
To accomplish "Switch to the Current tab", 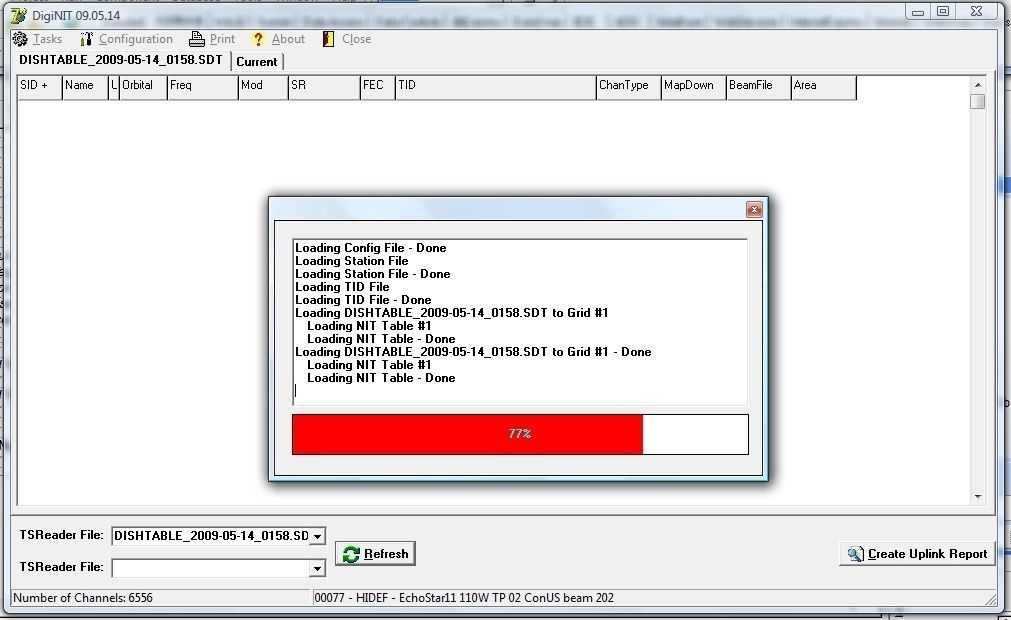I will [257, 62].
